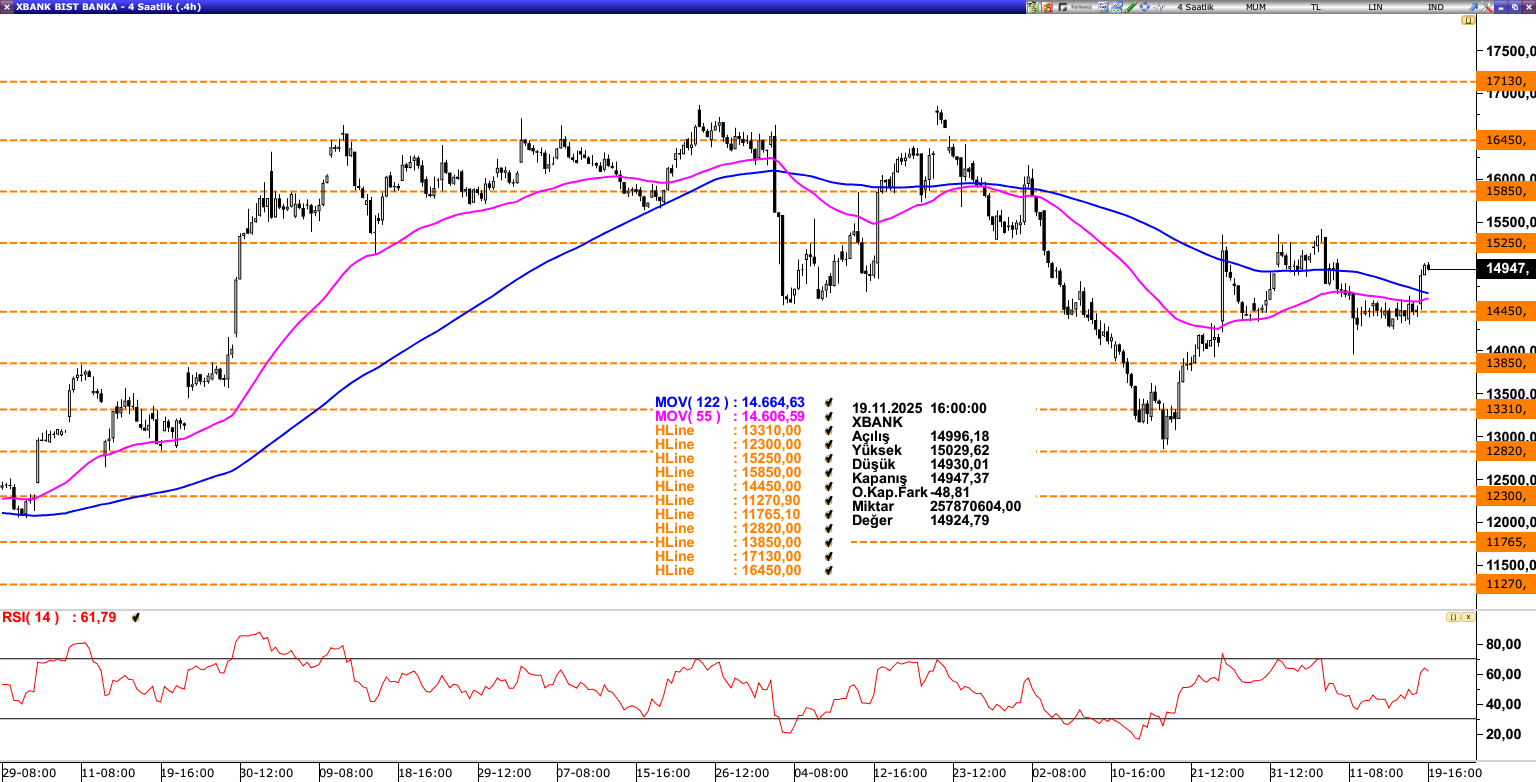
Task: Close the RSI panel with X button
Action: tap(1468, 618)
